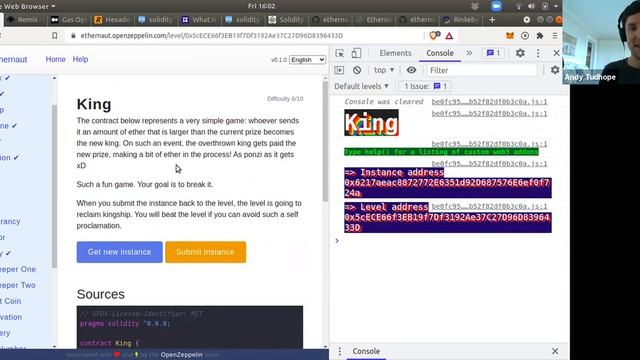The width and height of the screenshot is (640, 360).
Task: Click the MetaMask fox extension icon
Action: click(x=510, y=36)
